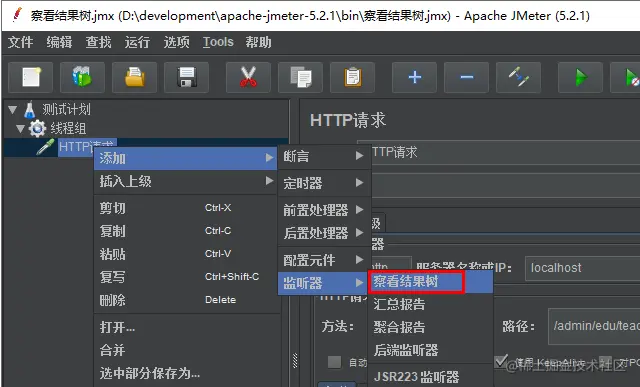Click the Copy toolbar icon
The width and height of the screenshot is (640, 387).
point(300,77)
